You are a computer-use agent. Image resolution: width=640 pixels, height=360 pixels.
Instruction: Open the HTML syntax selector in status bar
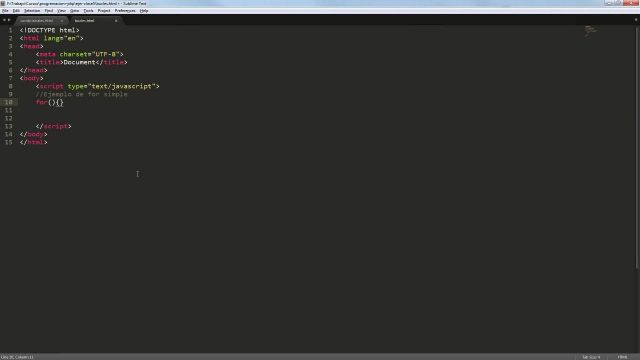tap(622, 357)
